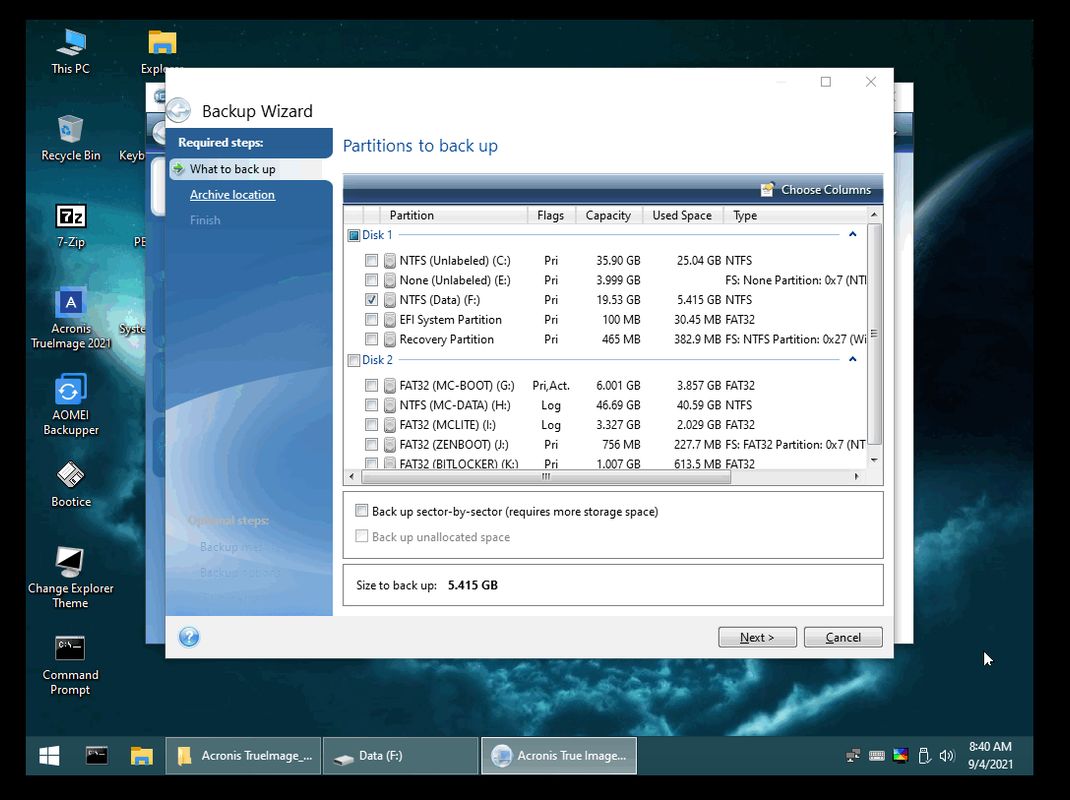The width and height of the screenshot is (1070, 800).
Task: Maximize the Backup Wizard window
Action: 826,82
